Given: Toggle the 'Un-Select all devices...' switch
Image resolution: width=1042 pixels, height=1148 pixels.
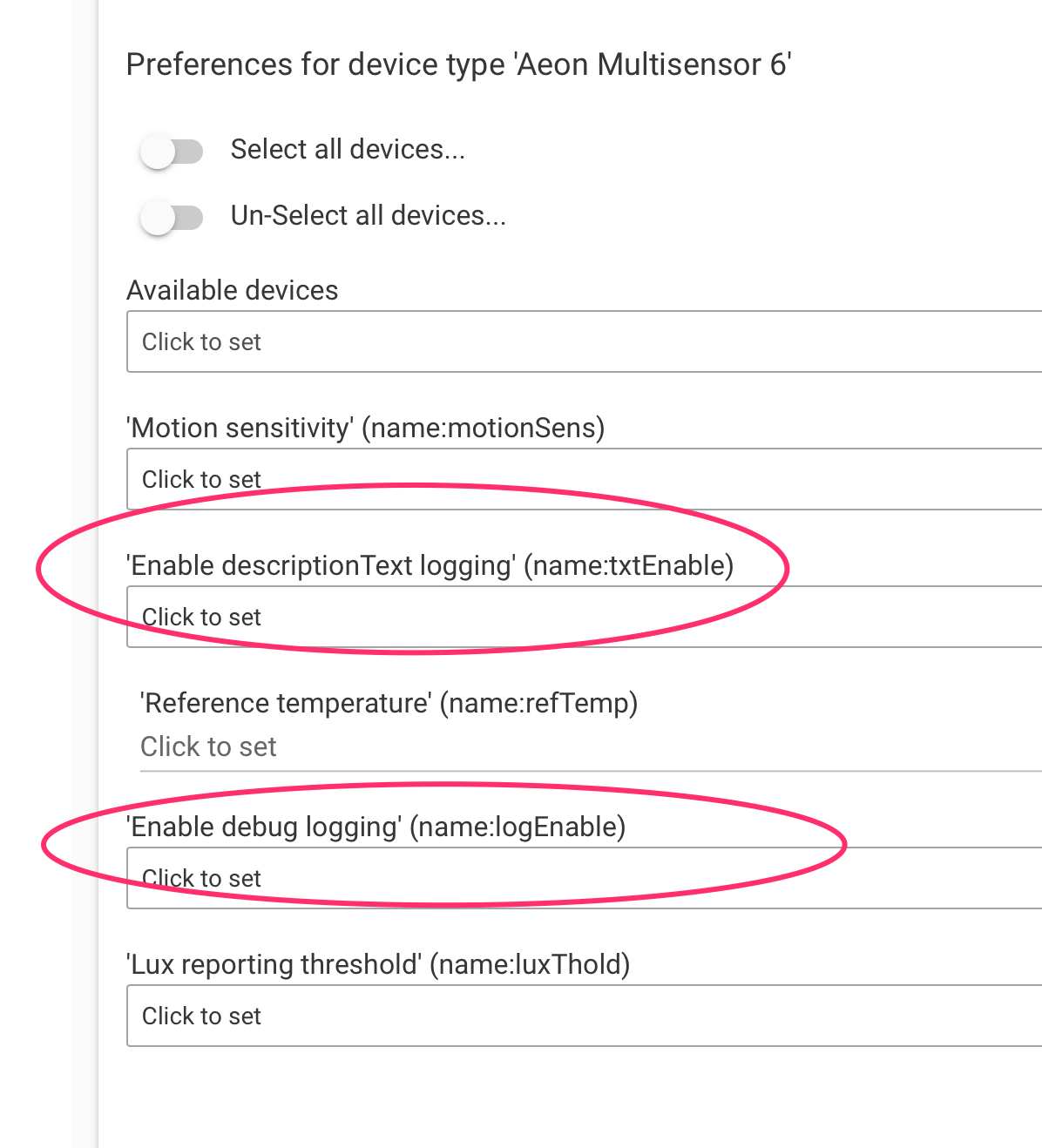Looking at the screenshot, I should (172, 218).
